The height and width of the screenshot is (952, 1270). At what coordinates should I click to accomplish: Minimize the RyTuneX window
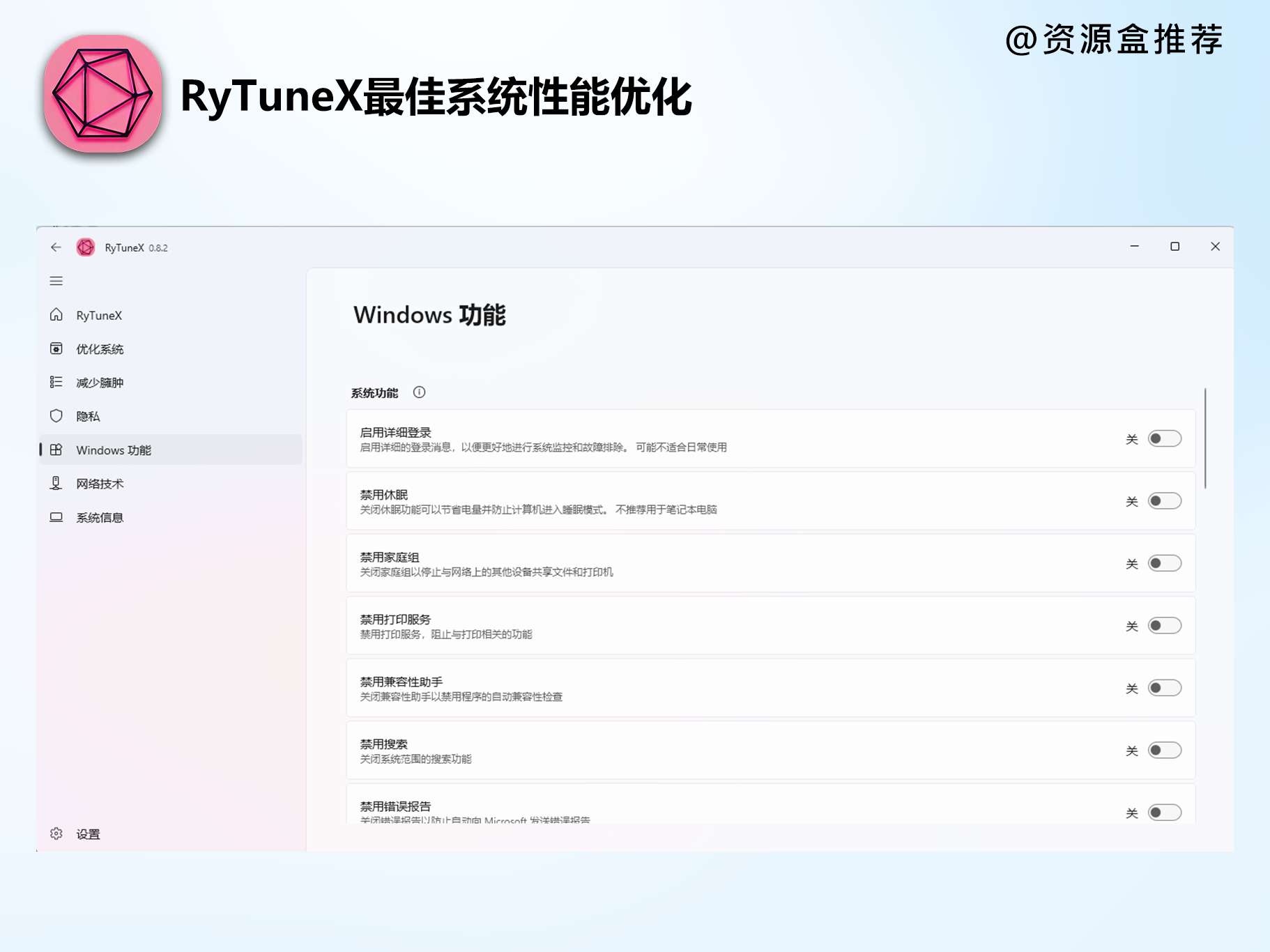1134,247
